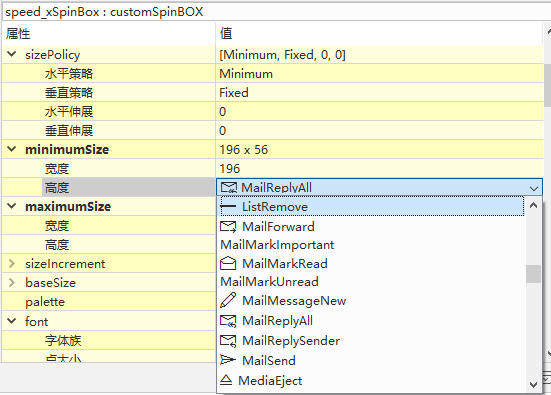
Task: Select the 垂直策略 property label
Action: pyautogui.click(x=69, y=93)
